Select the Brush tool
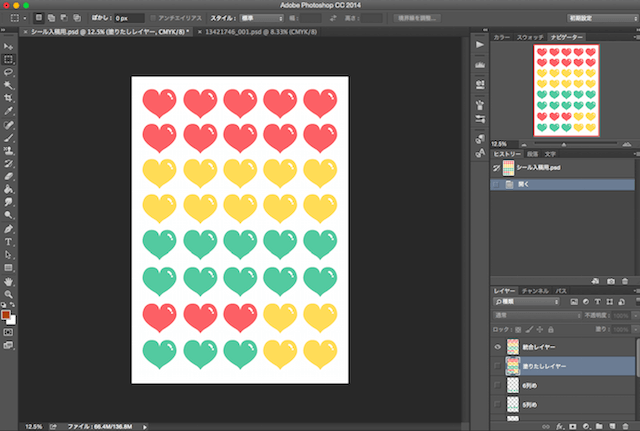 (x=8, y=138)
